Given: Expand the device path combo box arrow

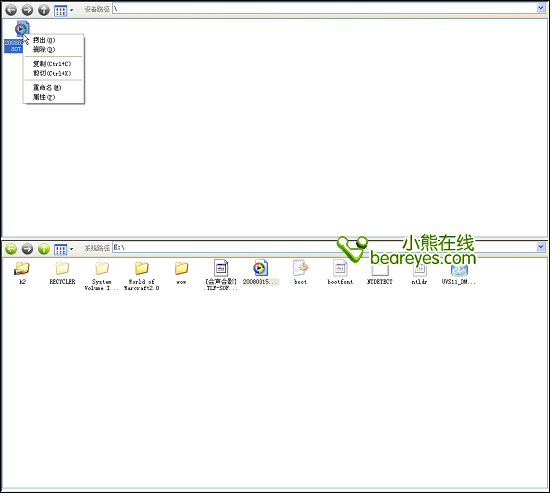Looking at the screenshot, I should [x=541, y=8].
